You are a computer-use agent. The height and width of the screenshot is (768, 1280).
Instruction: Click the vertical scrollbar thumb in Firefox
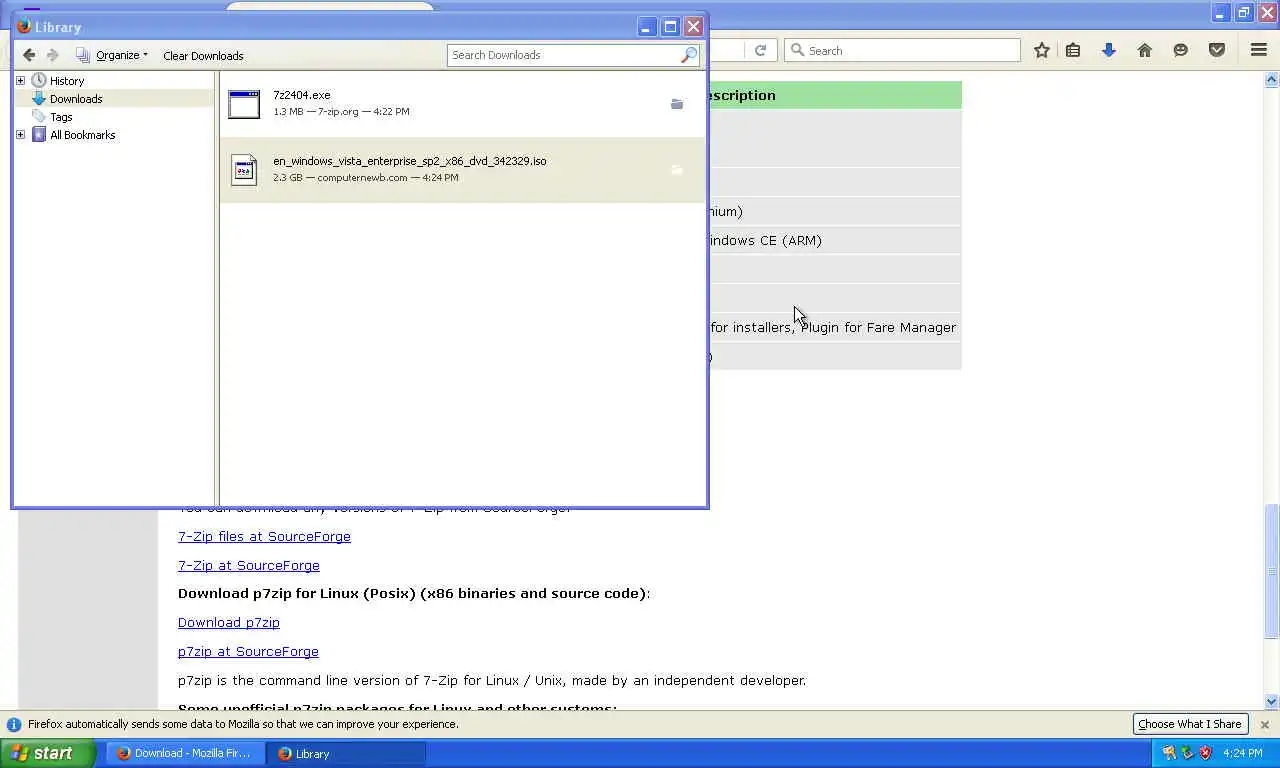1272,571
